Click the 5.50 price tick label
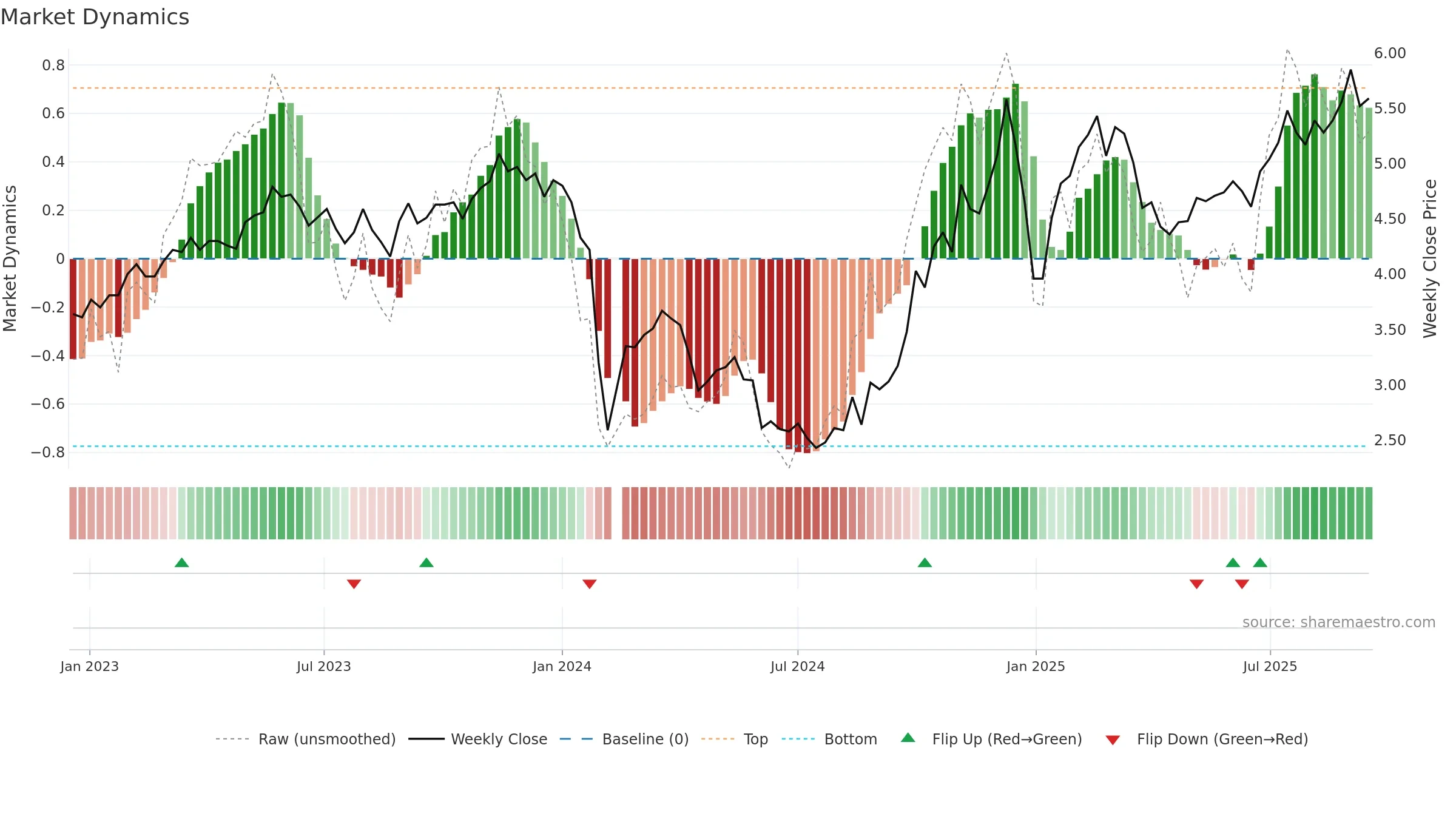 click(1390, 109)
